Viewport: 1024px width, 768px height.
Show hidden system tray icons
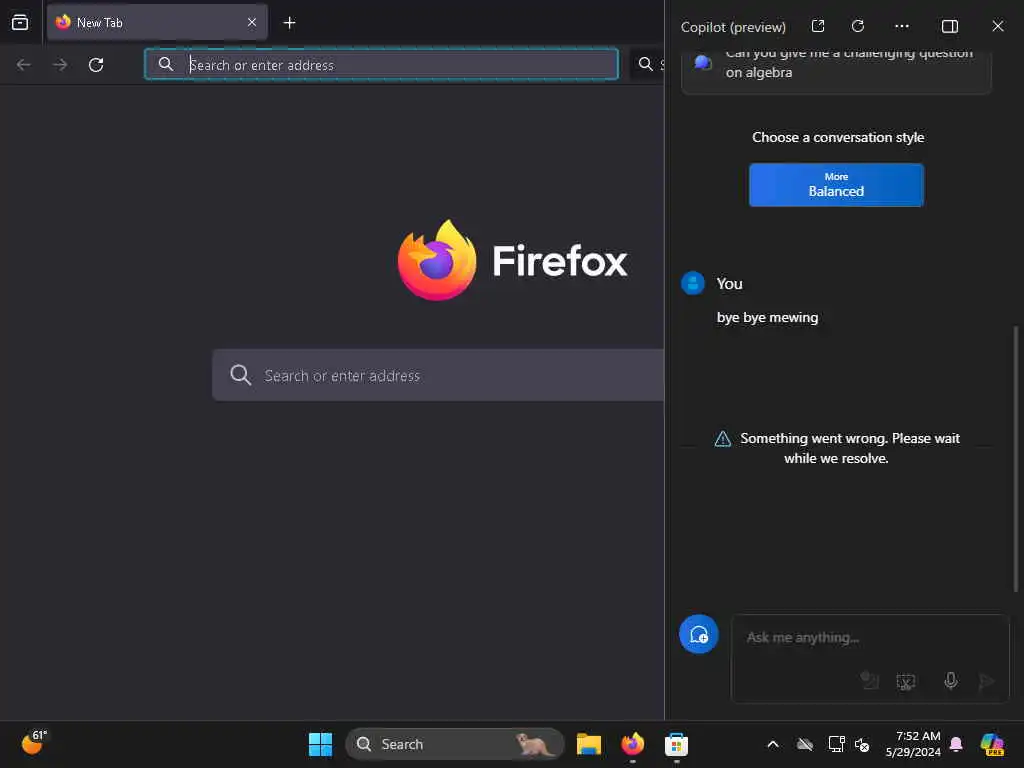point(773,744)
